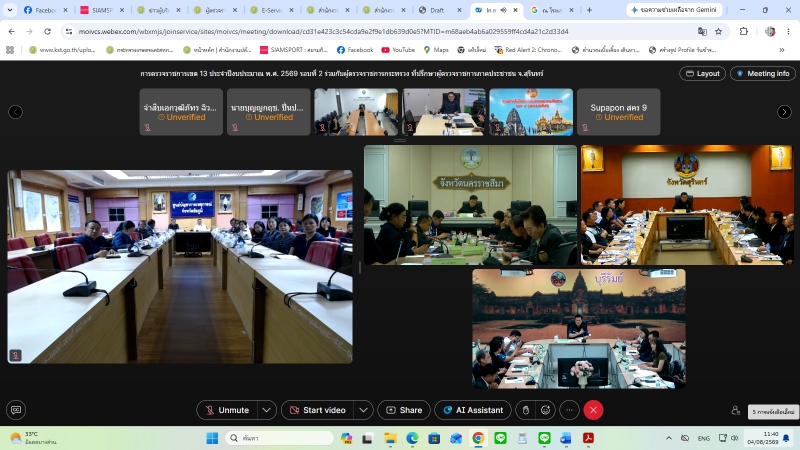Open the closed captions icon
This screenshot has width=800, height=450.
(16, 410)
